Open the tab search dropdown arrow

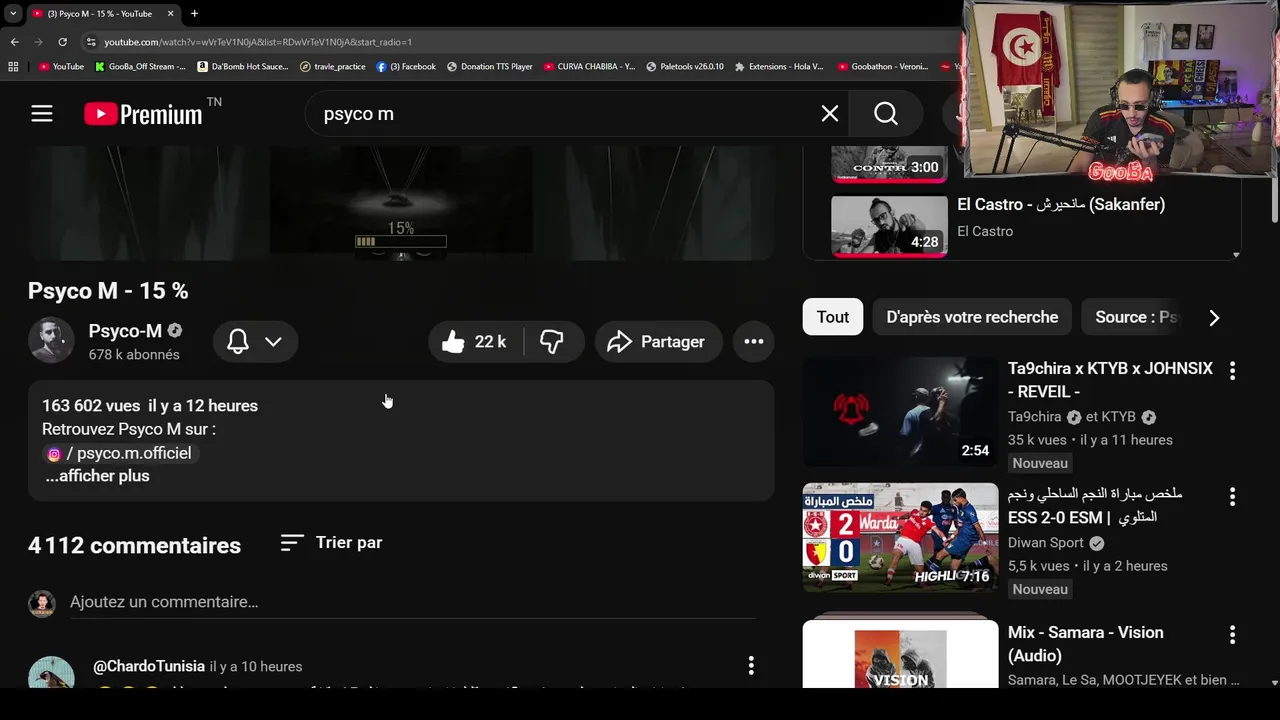[x=13, y=14]
